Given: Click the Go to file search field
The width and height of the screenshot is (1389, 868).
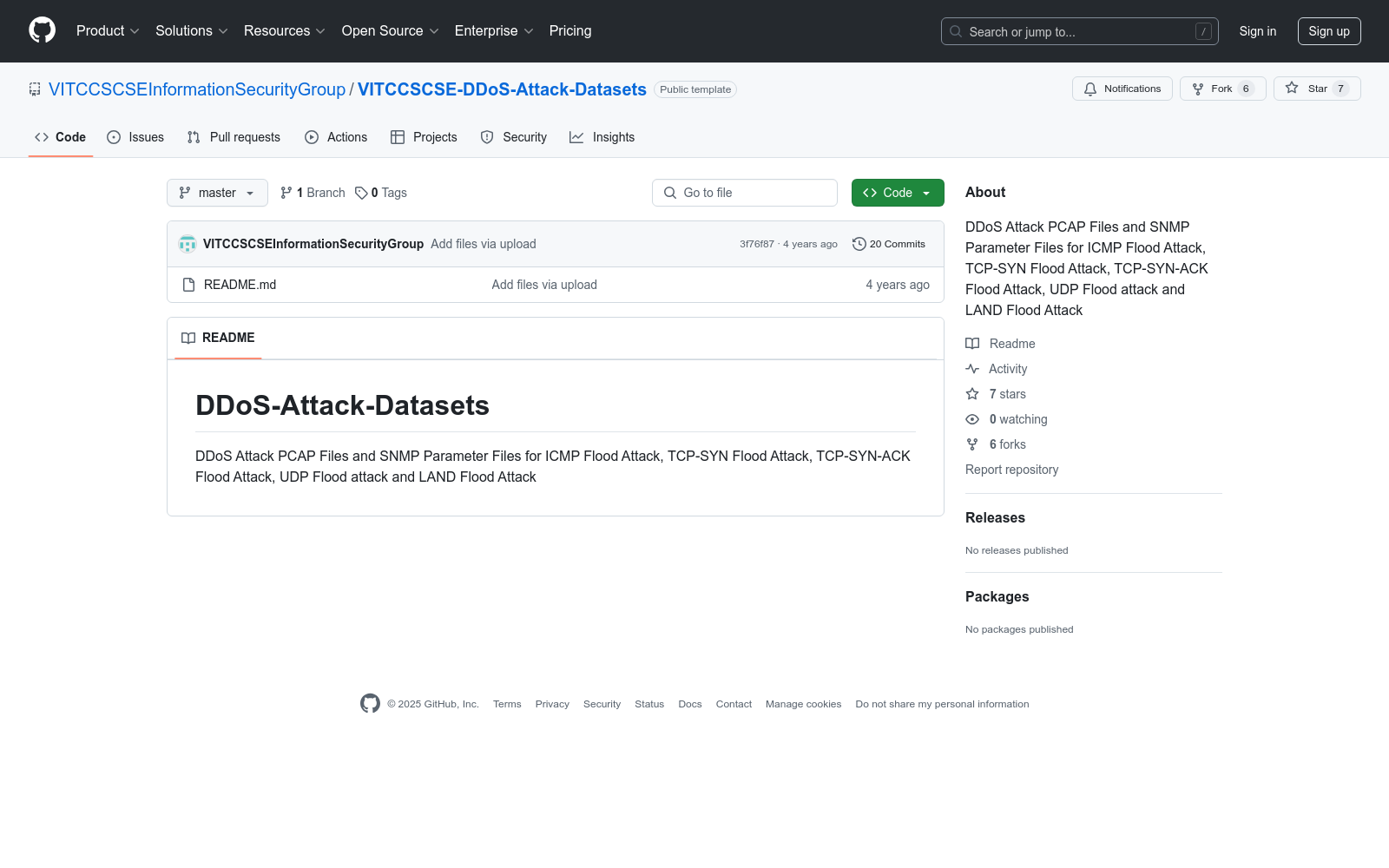Looking at the screenshot, I should pyautogui.click(x=745, y=193).
